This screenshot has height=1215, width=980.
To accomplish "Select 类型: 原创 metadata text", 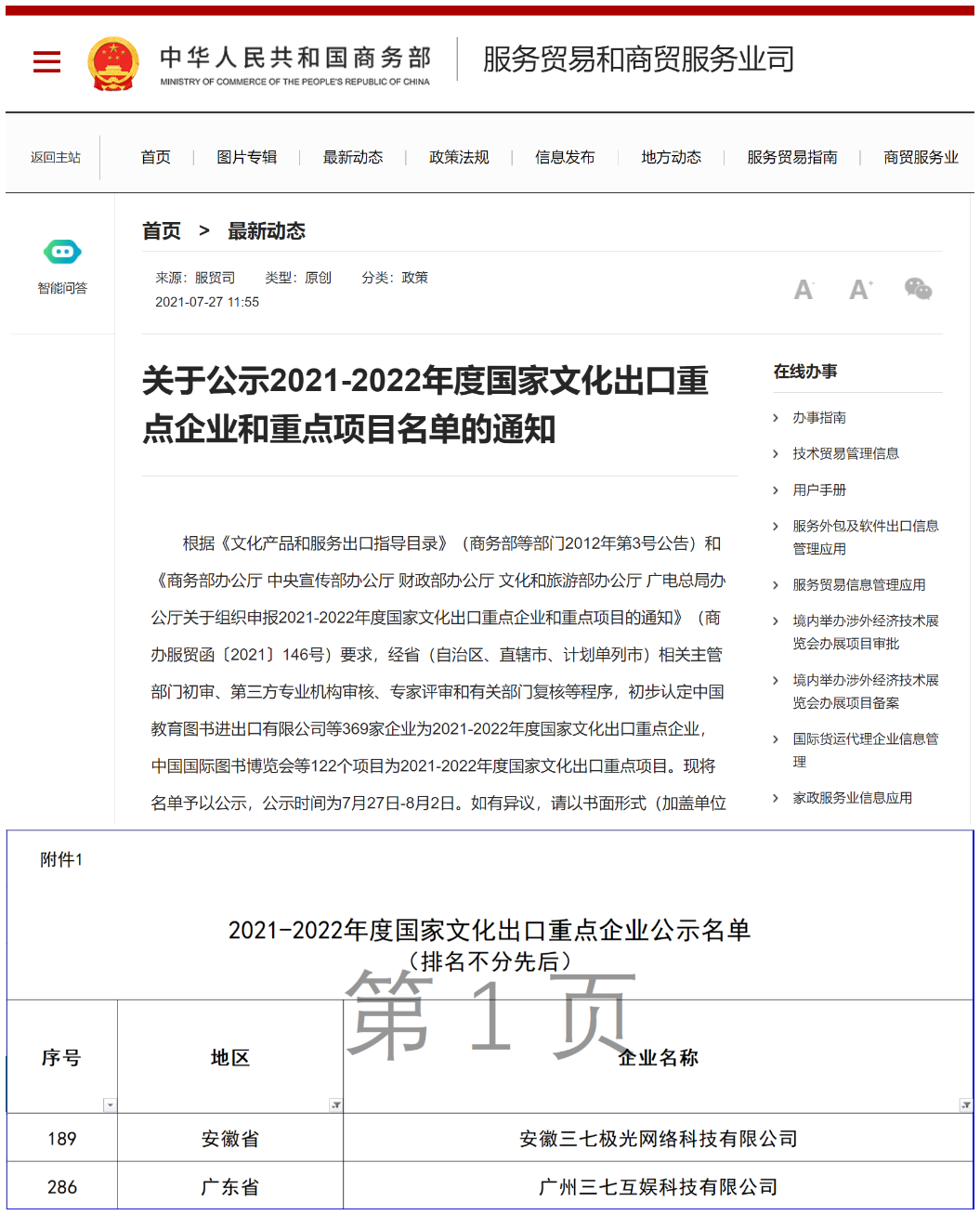I will [298, 278].
